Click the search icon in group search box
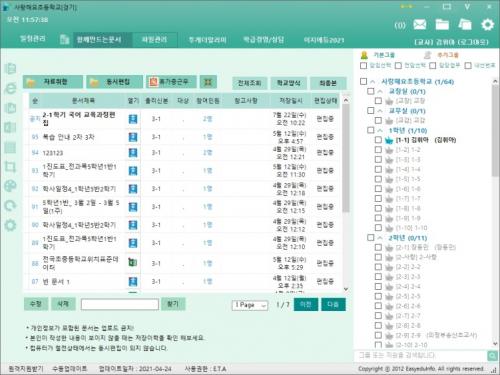Image resolution: width=500 pixels, height=375 pixels. (492, 356)
